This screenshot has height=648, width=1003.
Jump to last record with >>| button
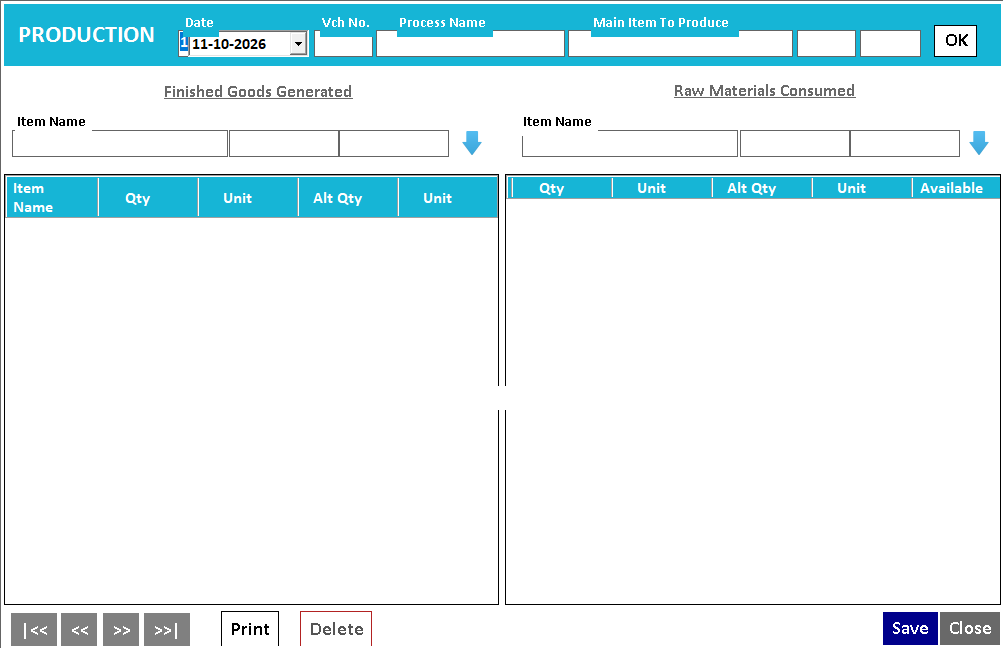coord(167,629)
